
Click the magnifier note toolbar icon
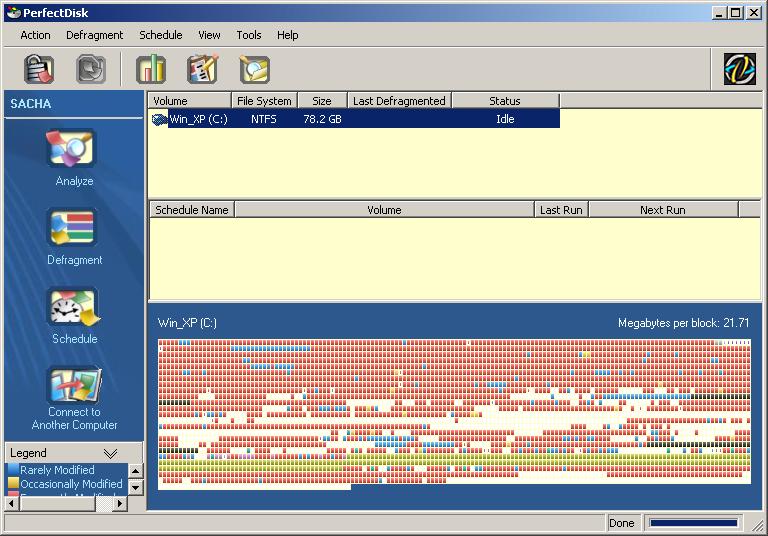[x=254, y=69]
